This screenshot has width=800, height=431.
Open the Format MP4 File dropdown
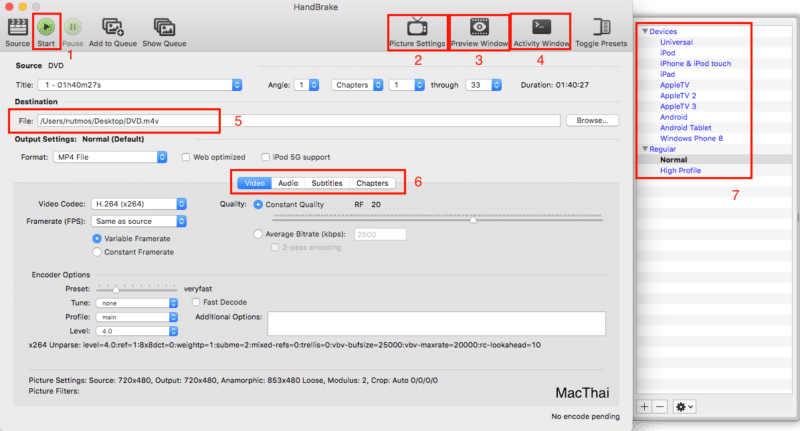coord(110,157)
